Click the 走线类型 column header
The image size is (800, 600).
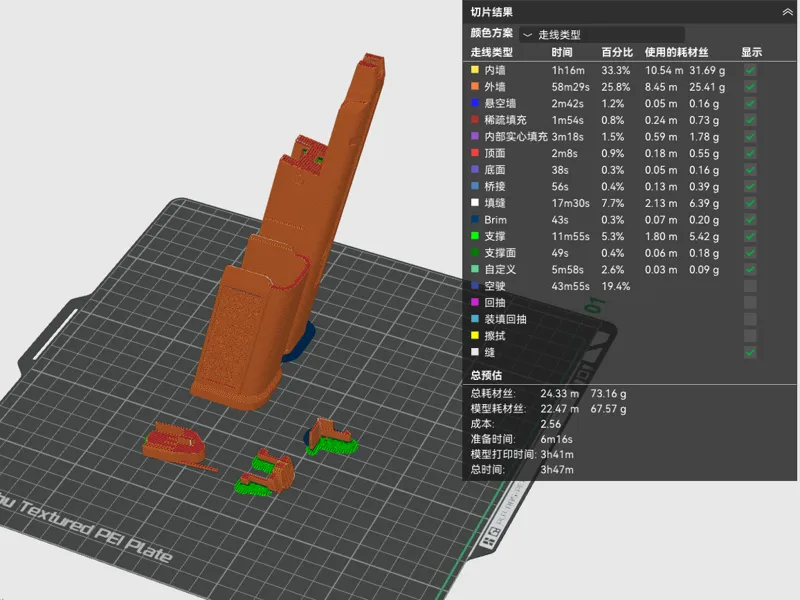pyautogui.click(x=491, y=52)
